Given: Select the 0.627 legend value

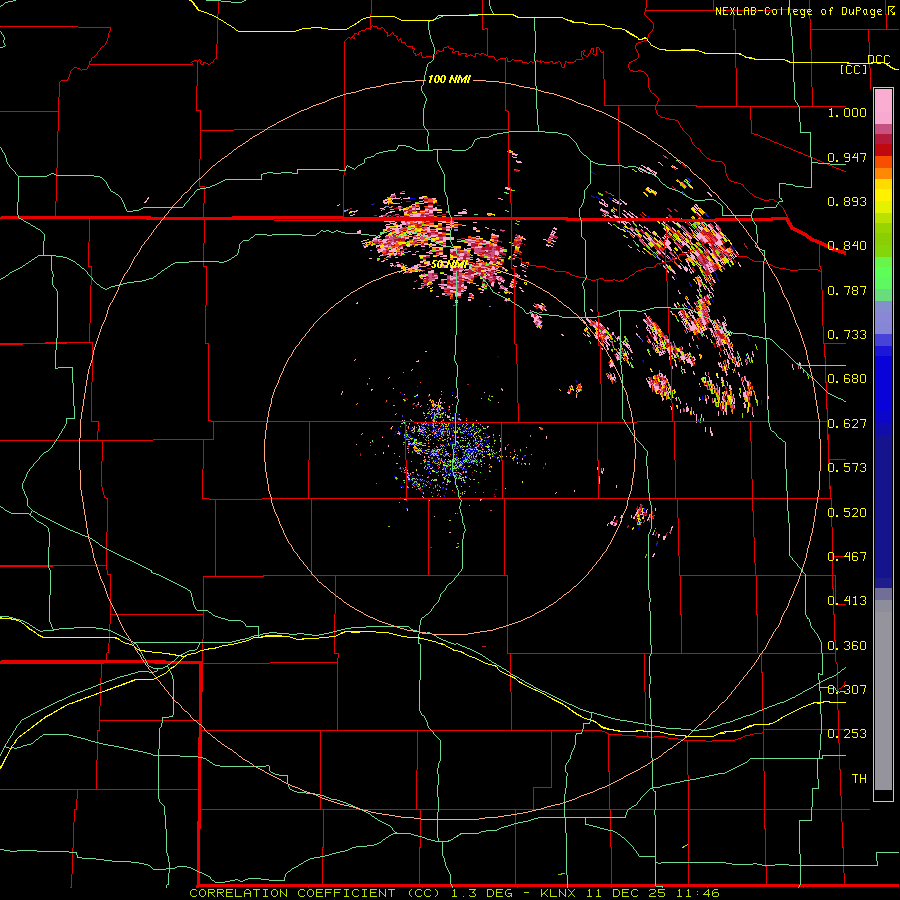Looking at the screenshot, I should click(847, 424).
